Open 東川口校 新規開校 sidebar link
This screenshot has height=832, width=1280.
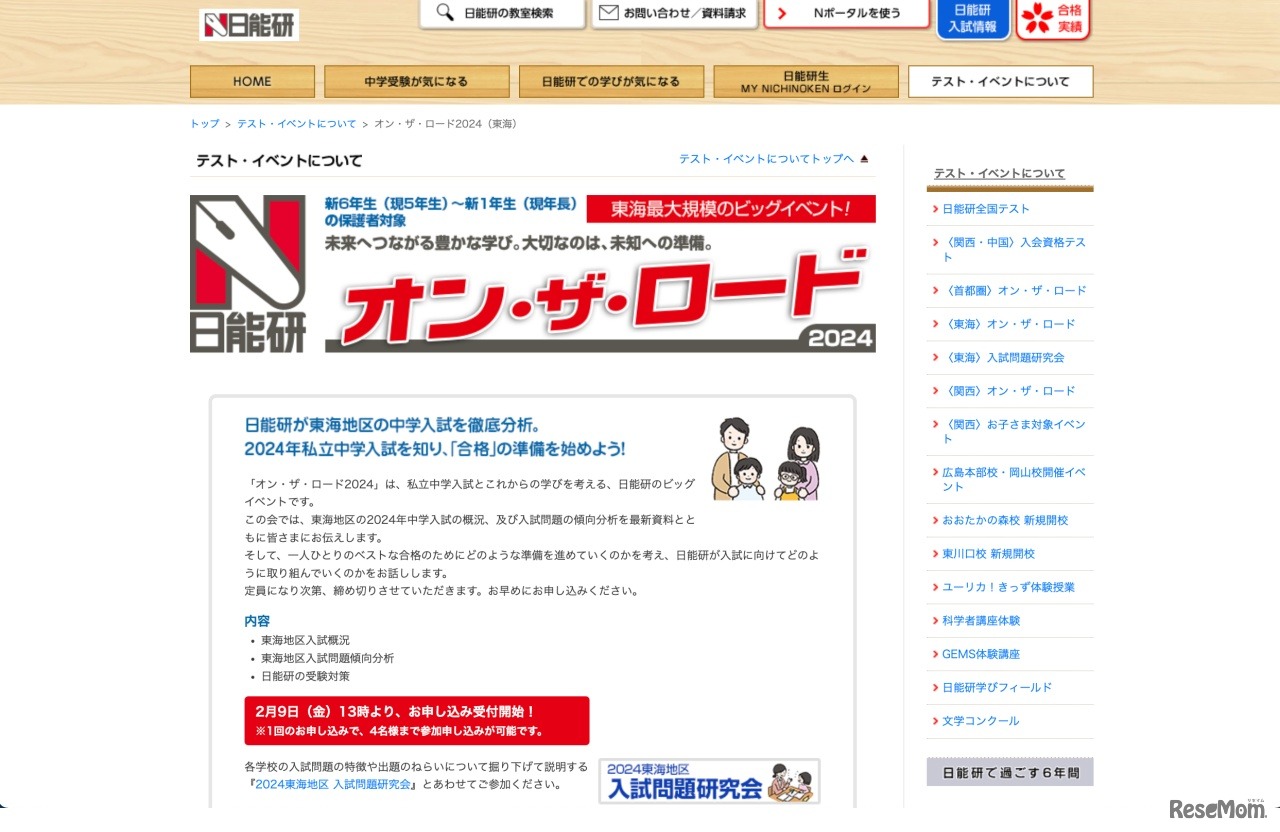pos(989,554)
